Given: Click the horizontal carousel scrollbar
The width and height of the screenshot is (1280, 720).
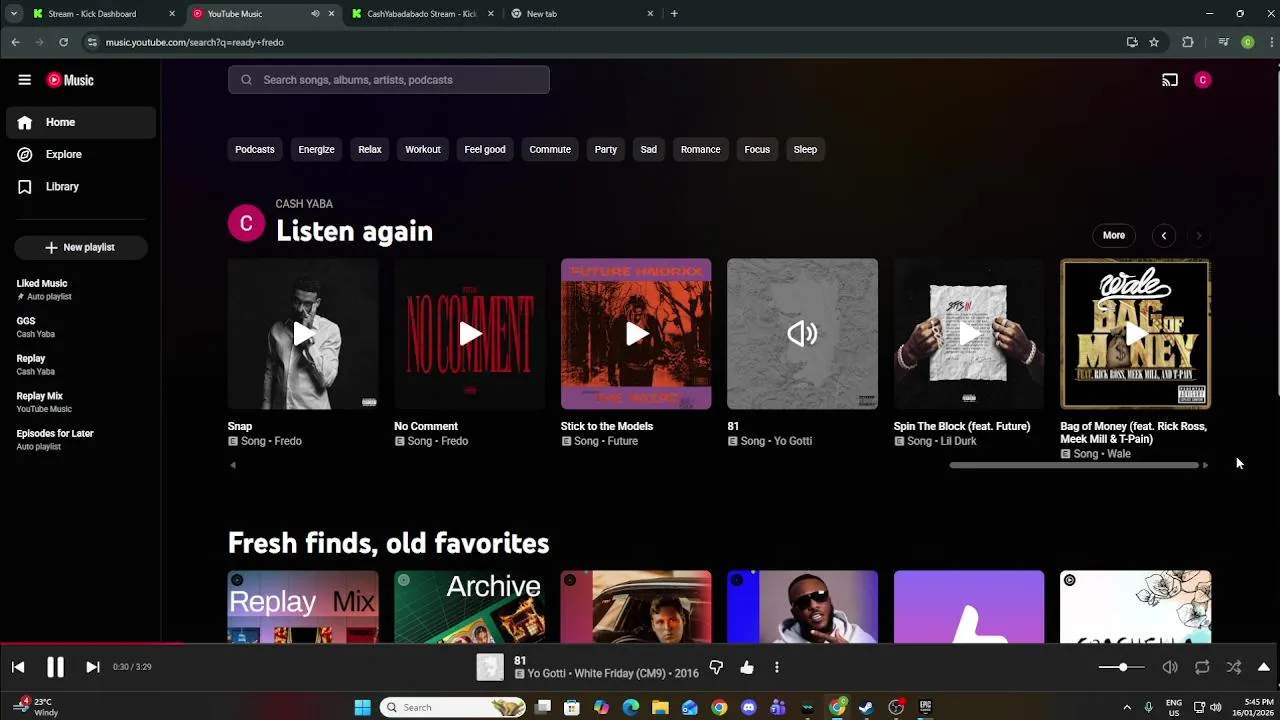Looking at the screenshot, I should pos(1074,465).
